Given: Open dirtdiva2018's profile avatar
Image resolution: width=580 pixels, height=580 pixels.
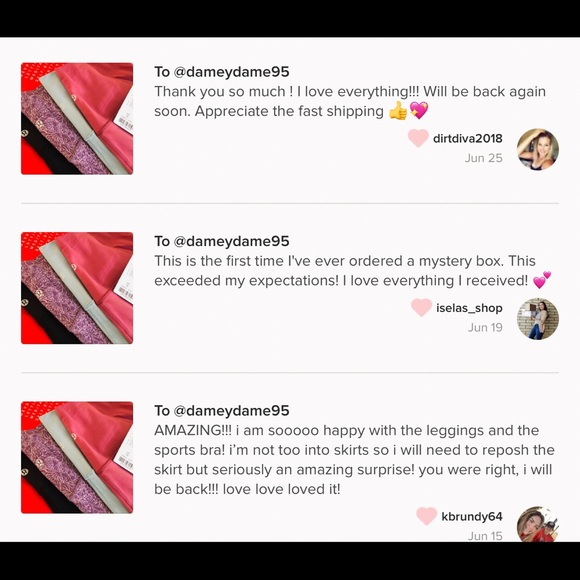Looking at the screenshot, I should [537, 149].
